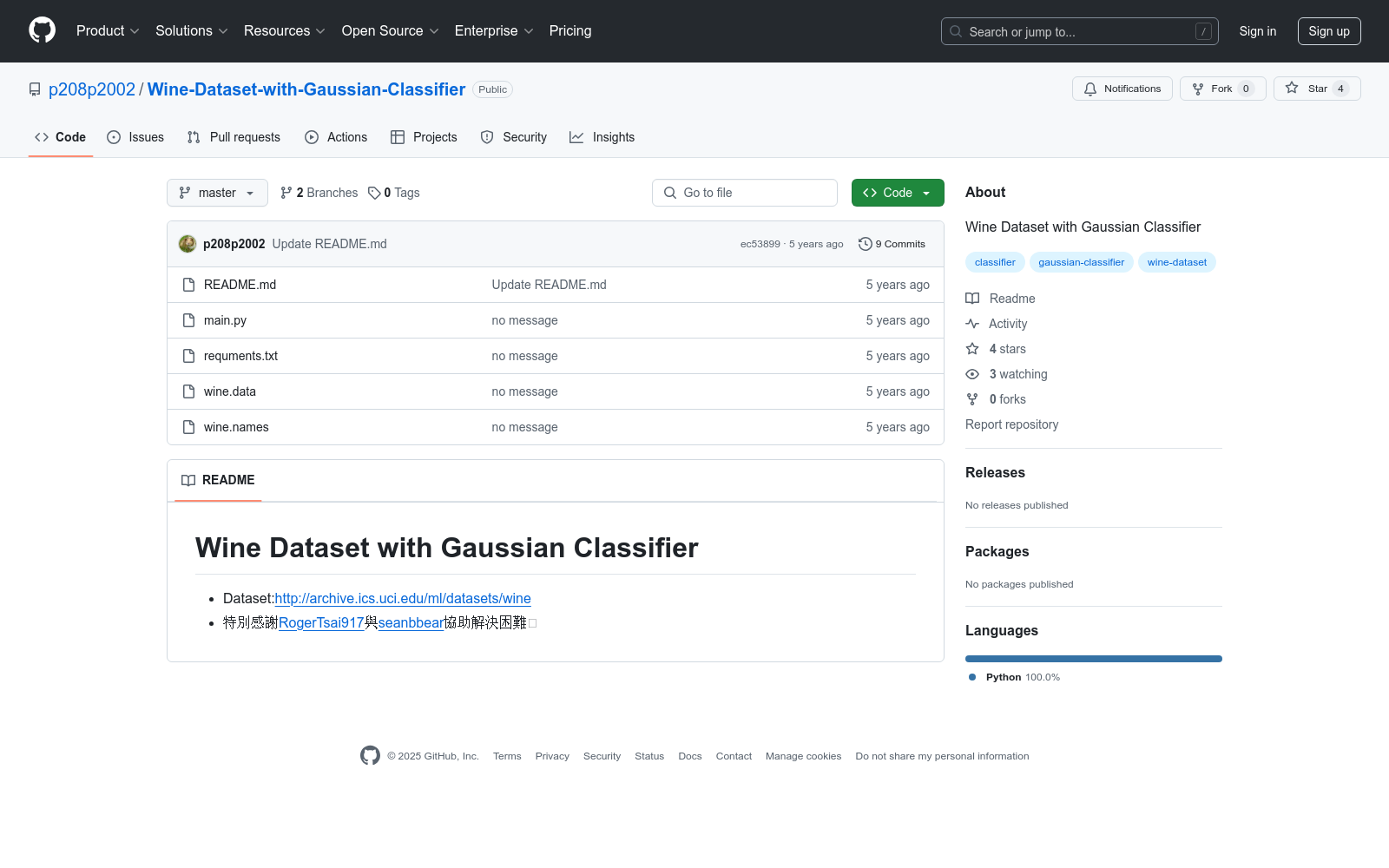Click the tag icon beside Tags
1389x868 pixels.
point(374,193)
